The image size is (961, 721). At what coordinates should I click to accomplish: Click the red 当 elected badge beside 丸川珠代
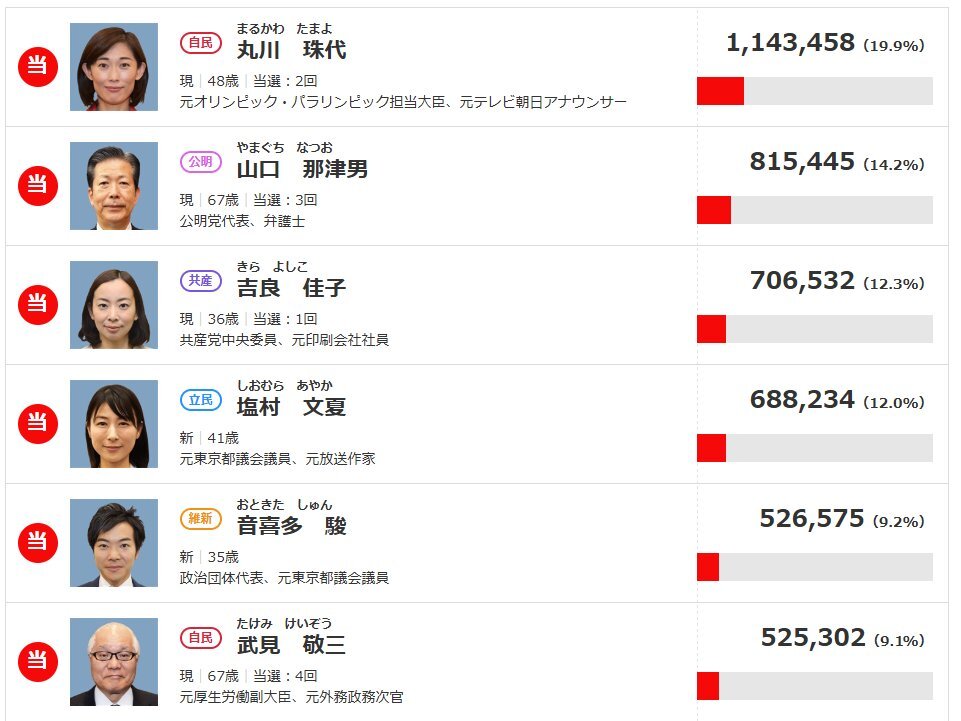pyautogui.click(x=38, y=67)
